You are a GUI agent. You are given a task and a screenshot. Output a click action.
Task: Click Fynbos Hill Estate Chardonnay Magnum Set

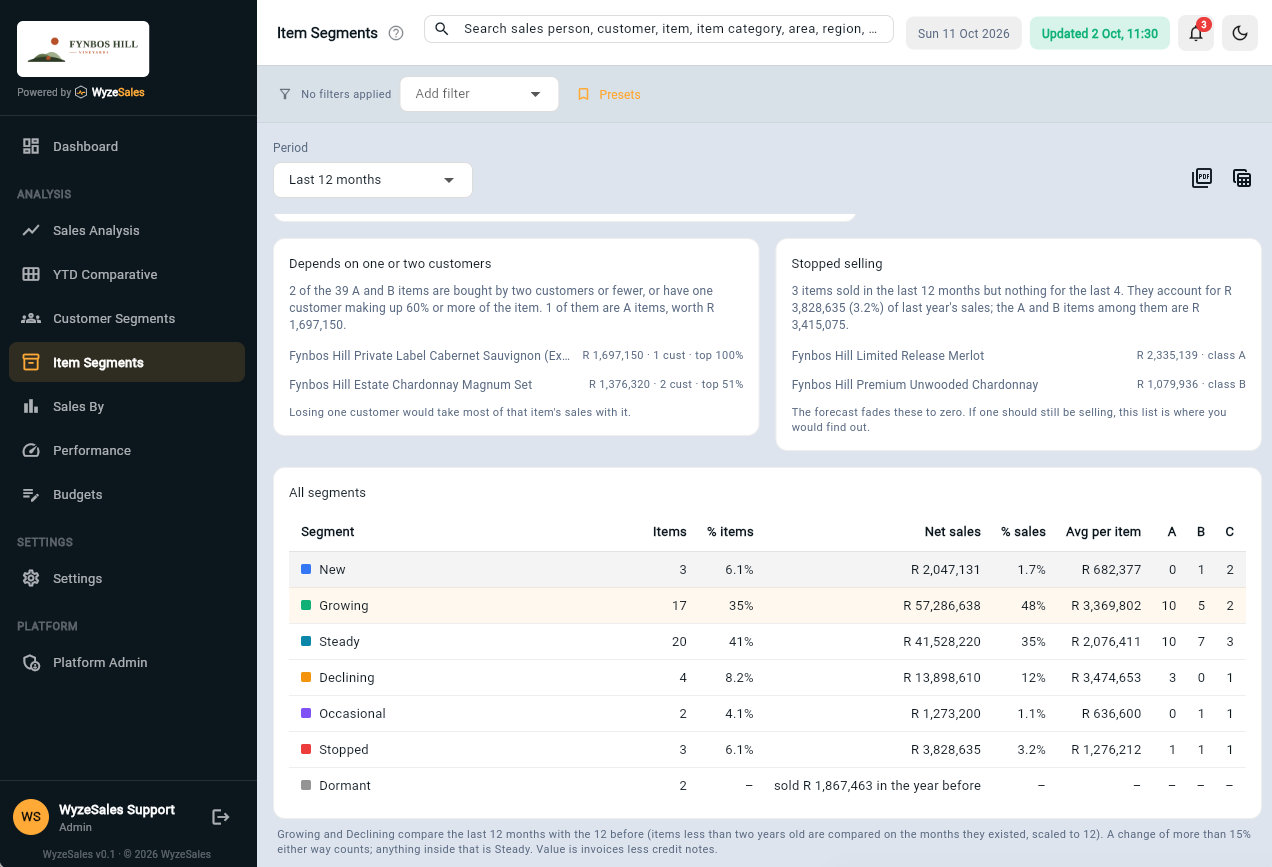click(411, 385)
